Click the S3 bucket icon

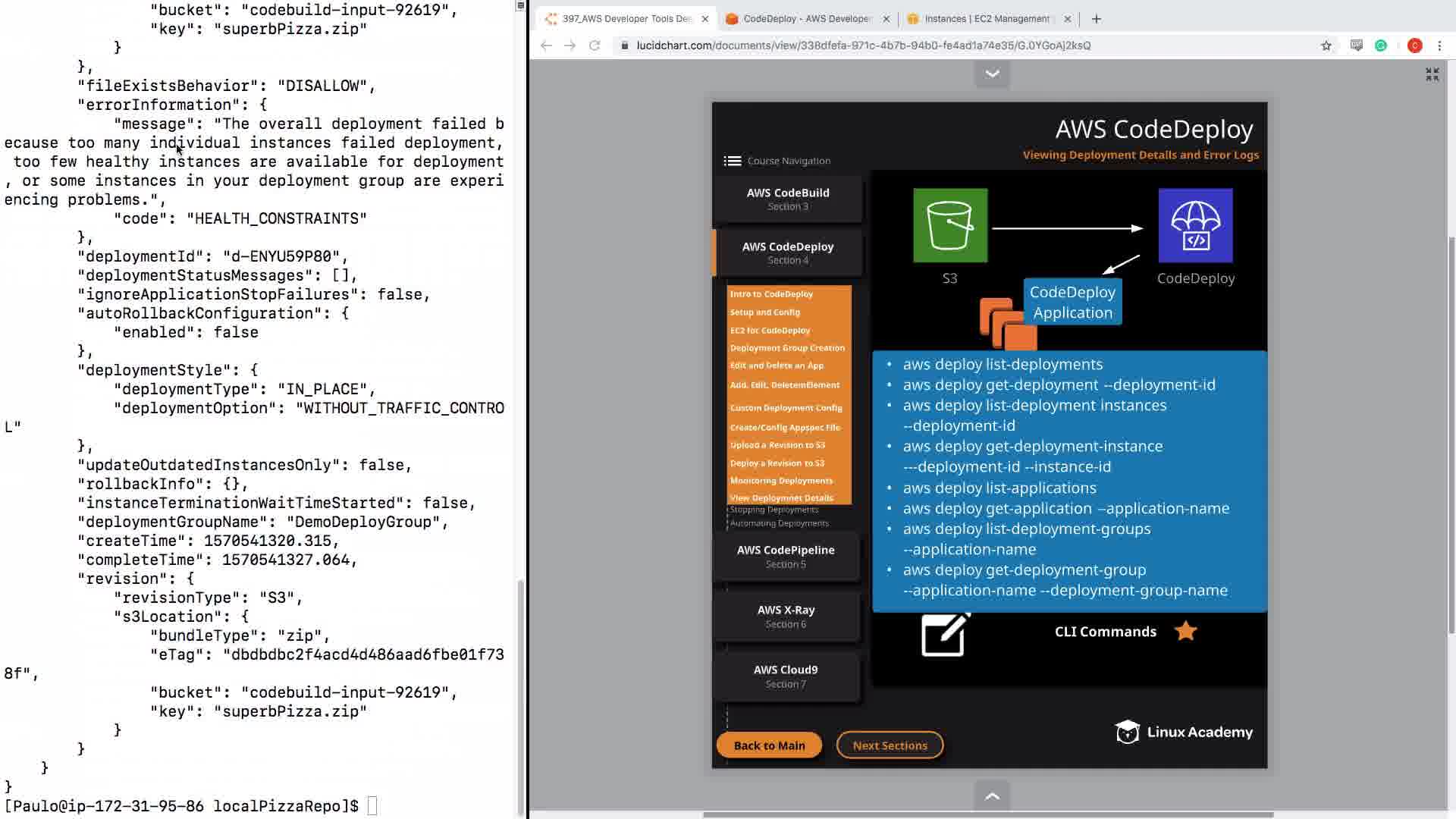[949, 225]
